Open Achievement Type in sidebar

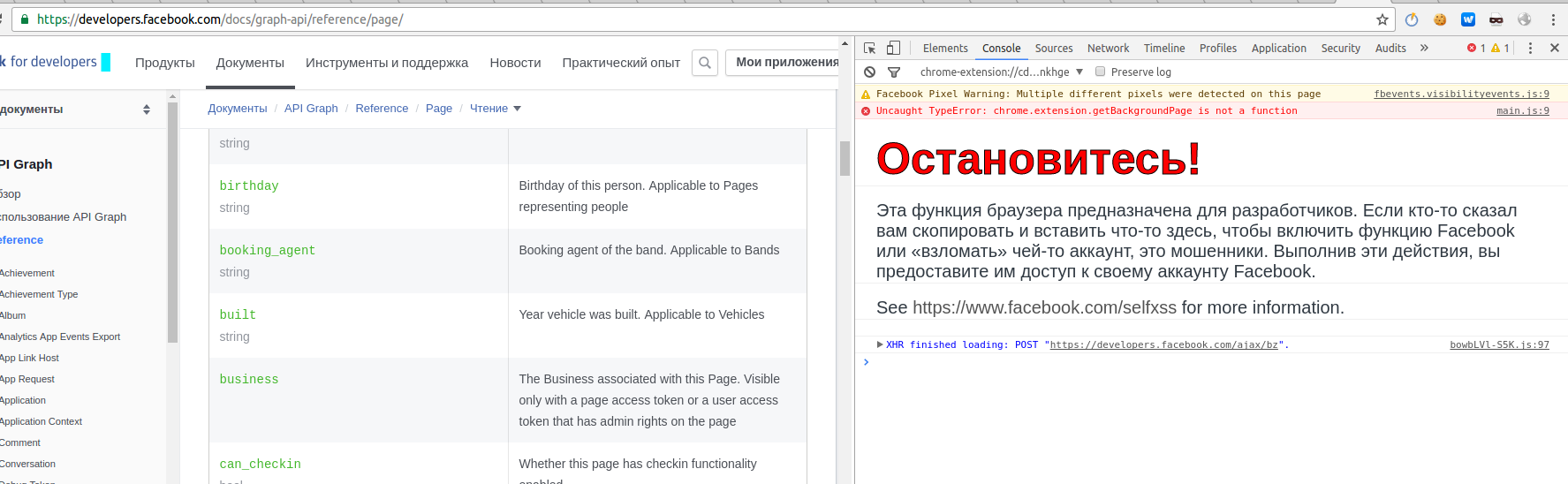(x=39, y=295)
